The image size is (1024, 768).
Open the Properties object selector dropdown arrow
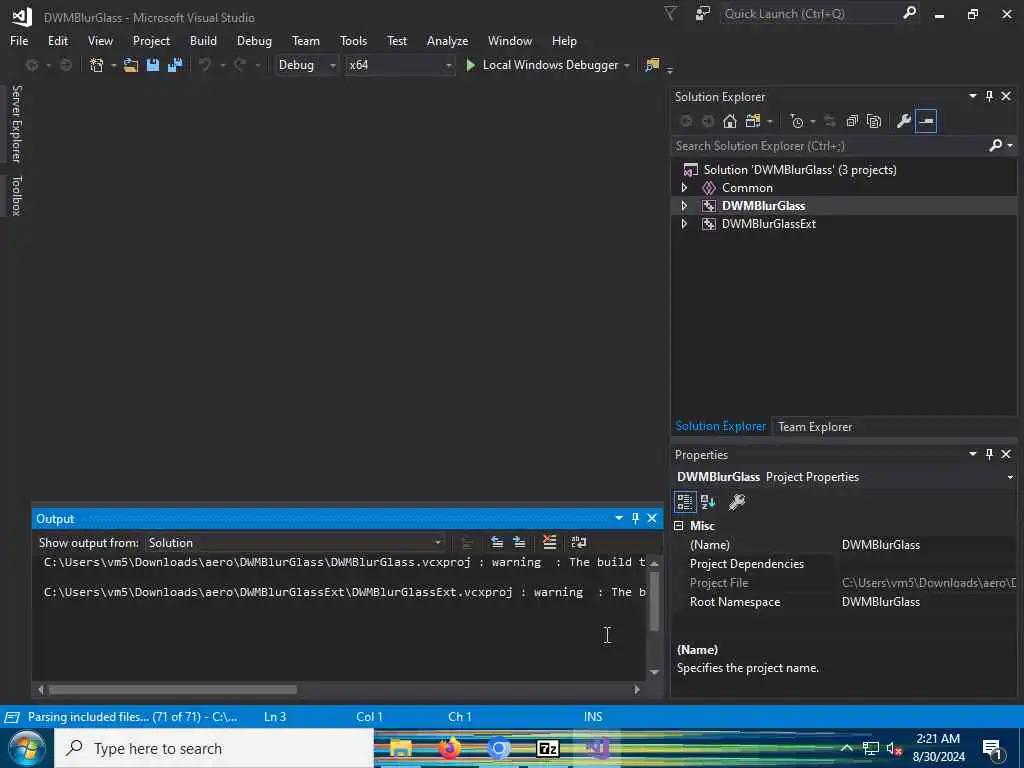[x=1010, y=477]
